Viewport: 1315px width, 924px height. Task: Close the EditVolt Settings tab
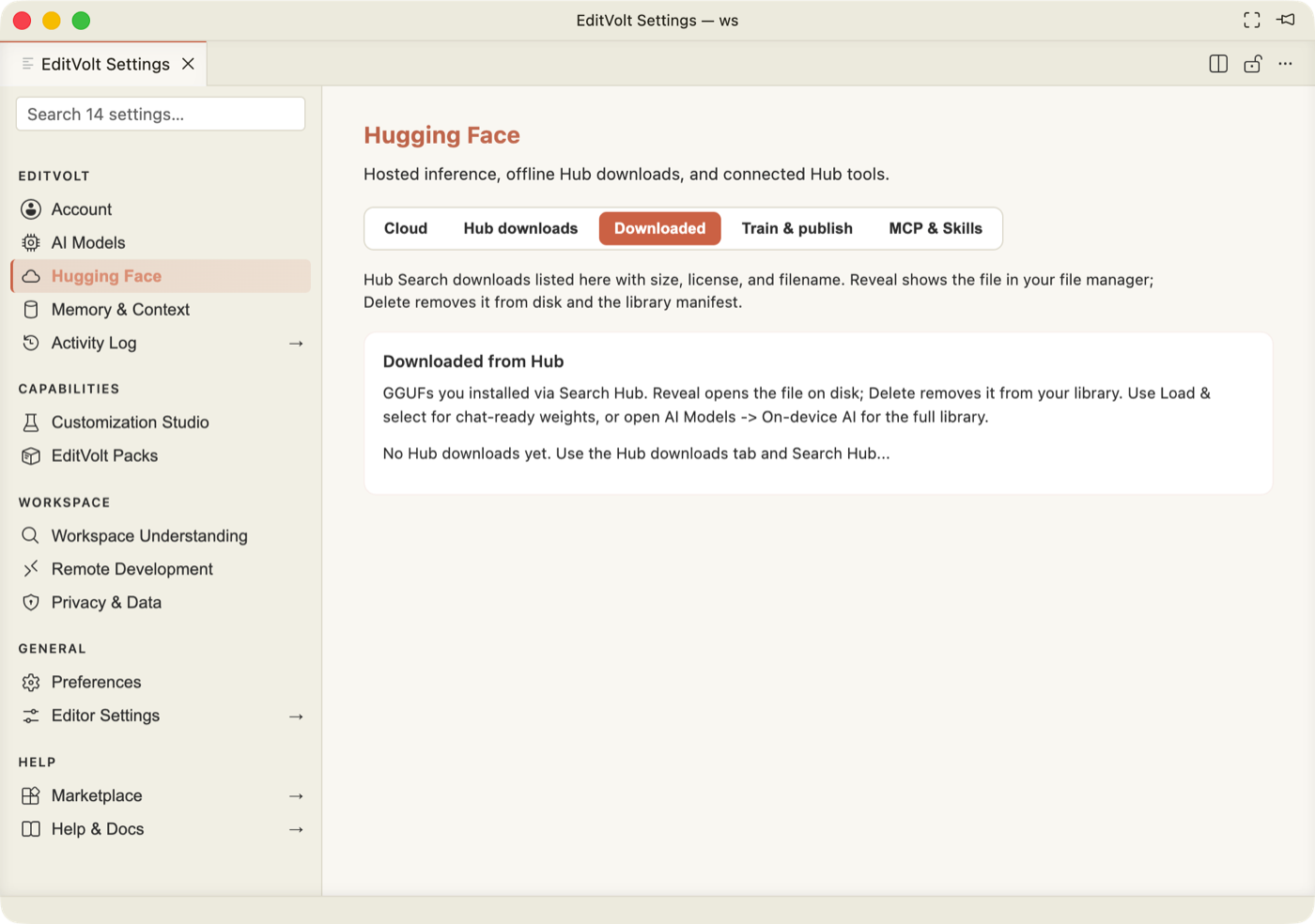pos(188,64)
